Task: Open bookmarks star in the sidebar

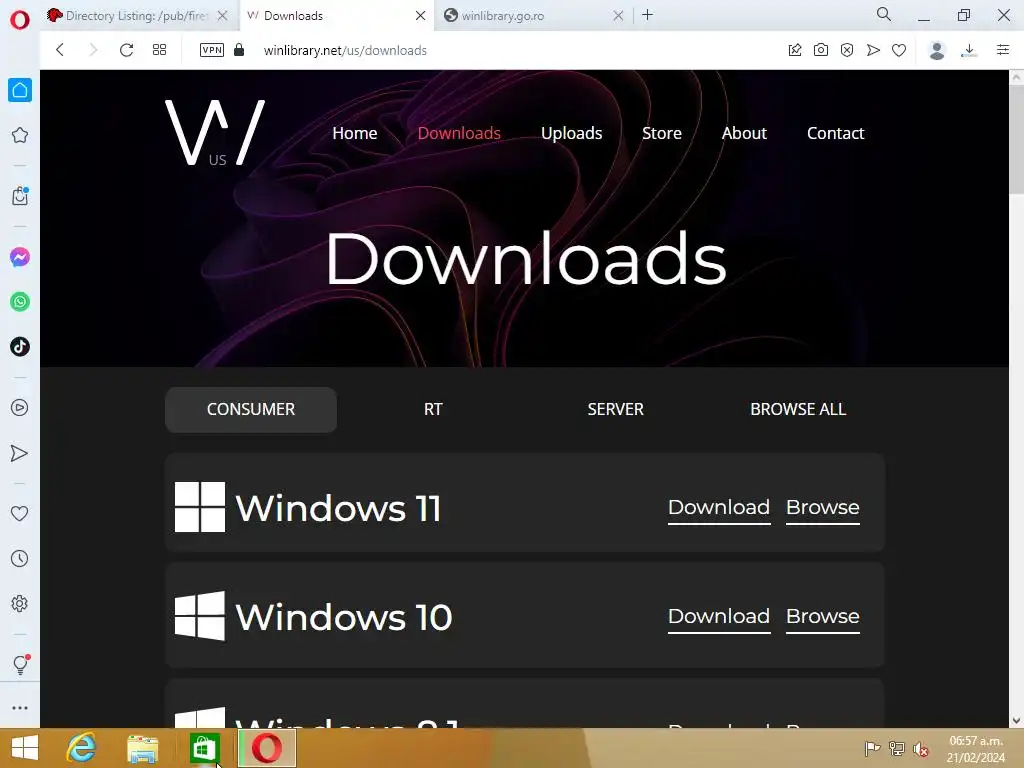Action: tap(20, 135)
